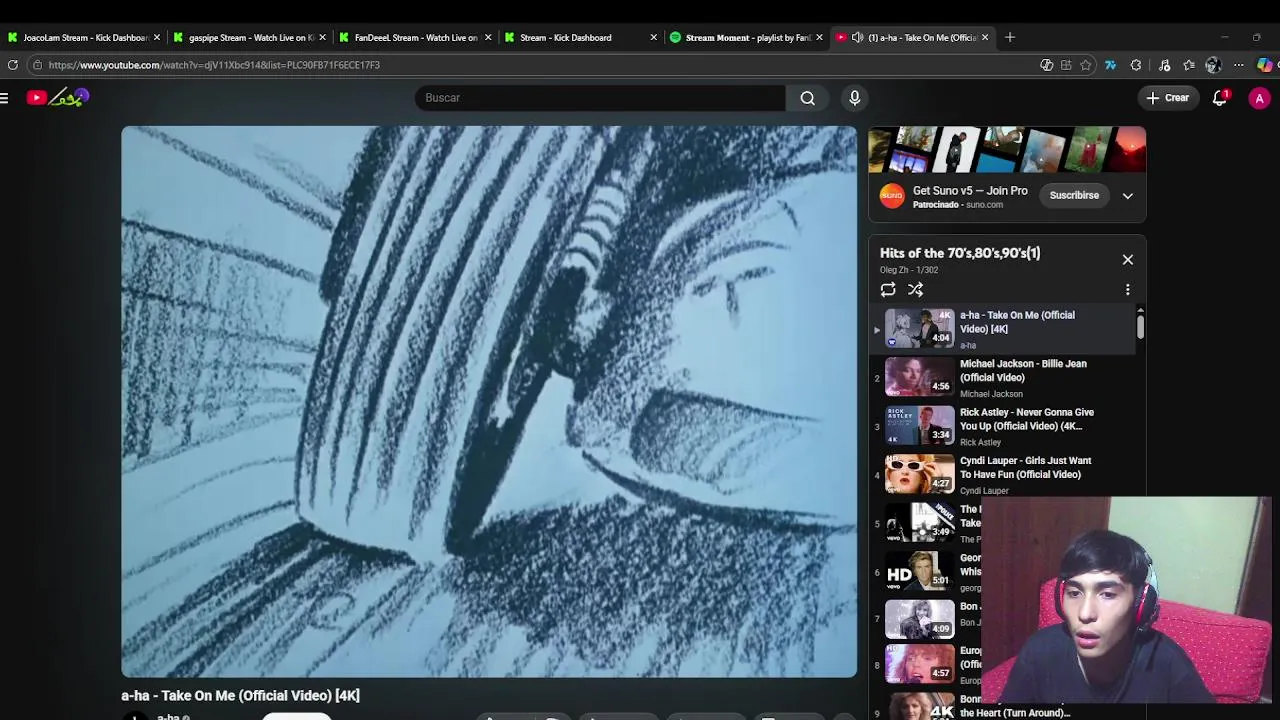Open the a-ha channel name below video

tap(168, 717)
